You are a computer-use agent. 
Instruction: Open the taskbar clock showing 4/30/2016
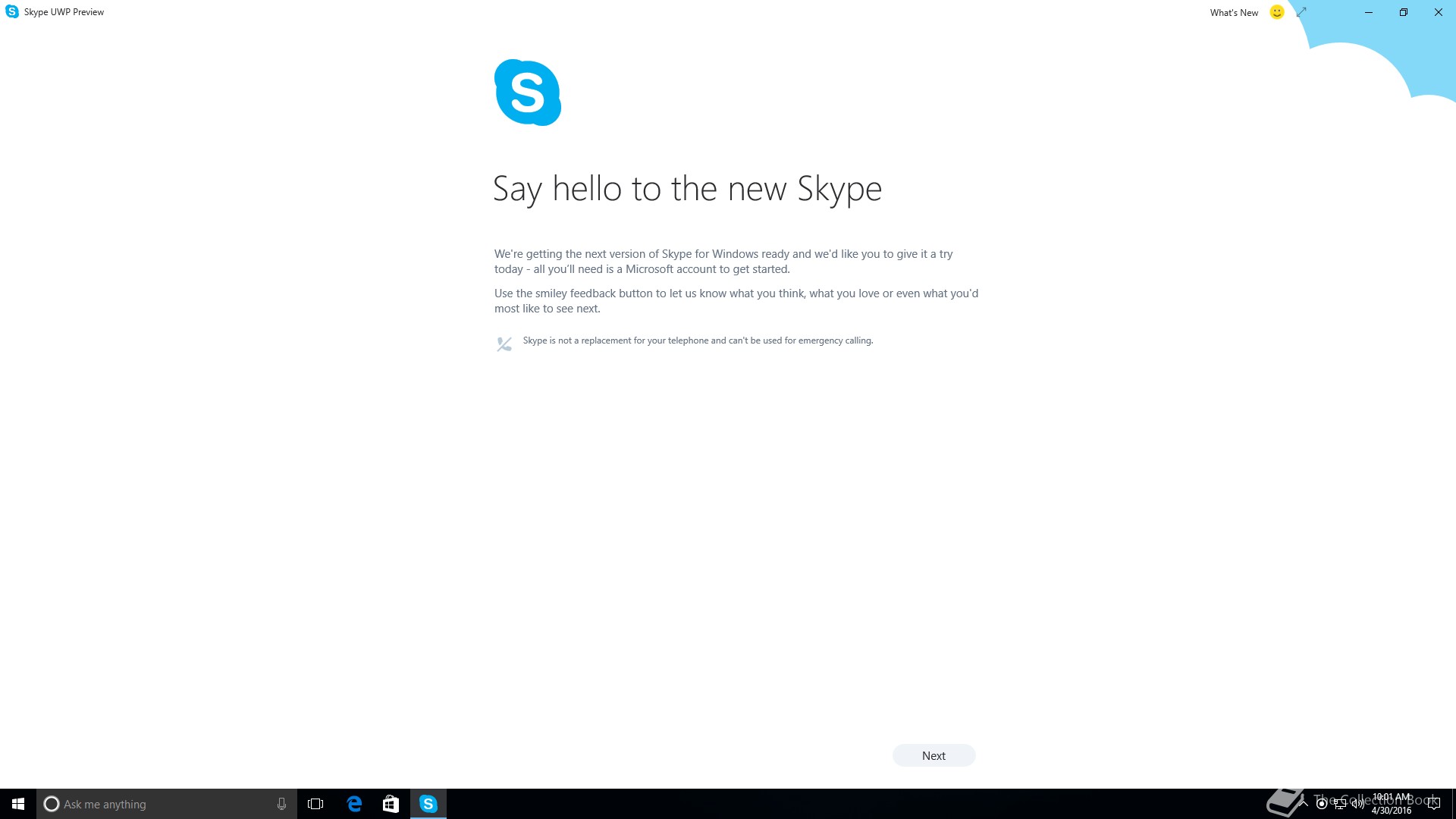[x=1392, y=804]
